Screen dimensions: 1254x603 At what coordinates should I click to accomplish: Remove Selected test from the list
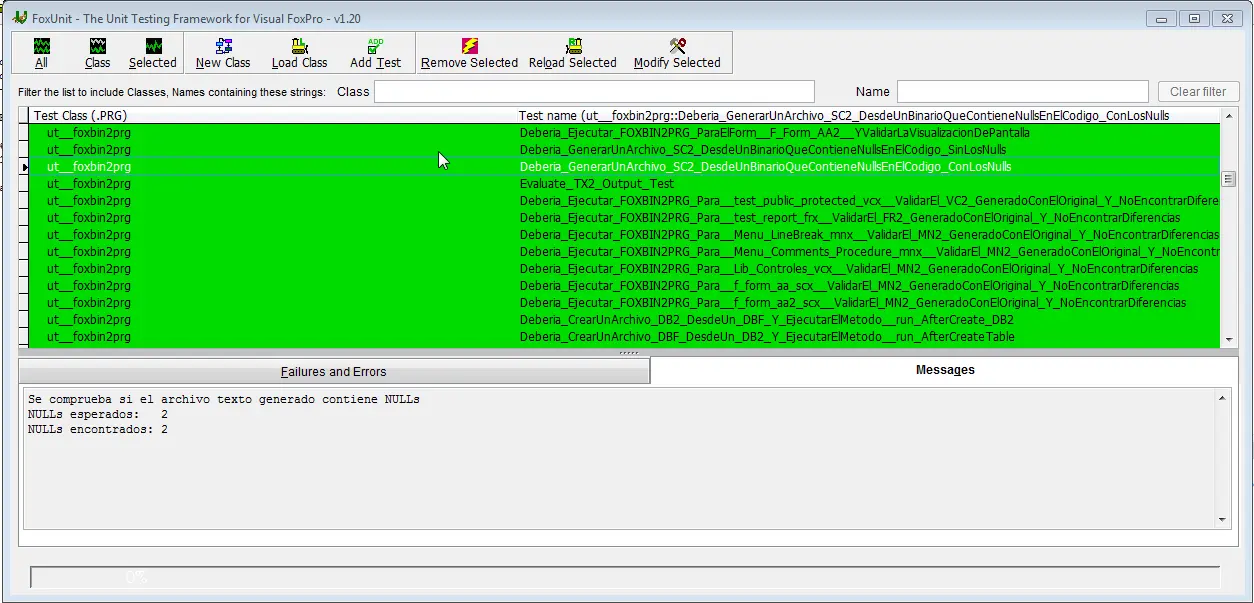click(469, 53)
